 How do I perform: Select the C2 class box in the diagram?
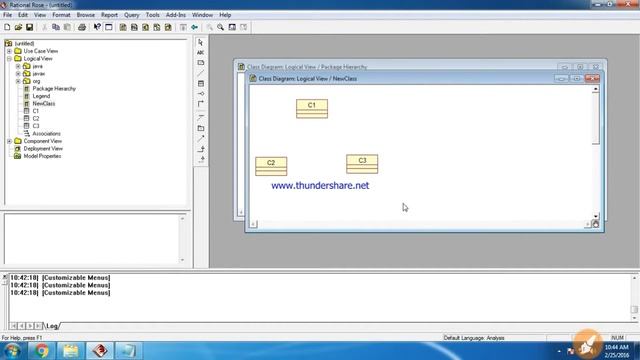point(271,167)
